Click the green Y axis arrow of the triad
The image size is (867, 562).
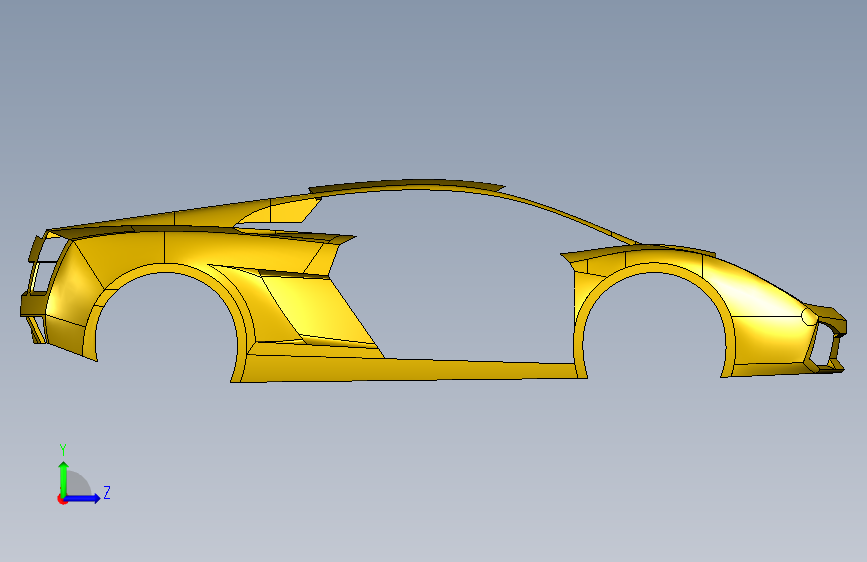(64, 478)
